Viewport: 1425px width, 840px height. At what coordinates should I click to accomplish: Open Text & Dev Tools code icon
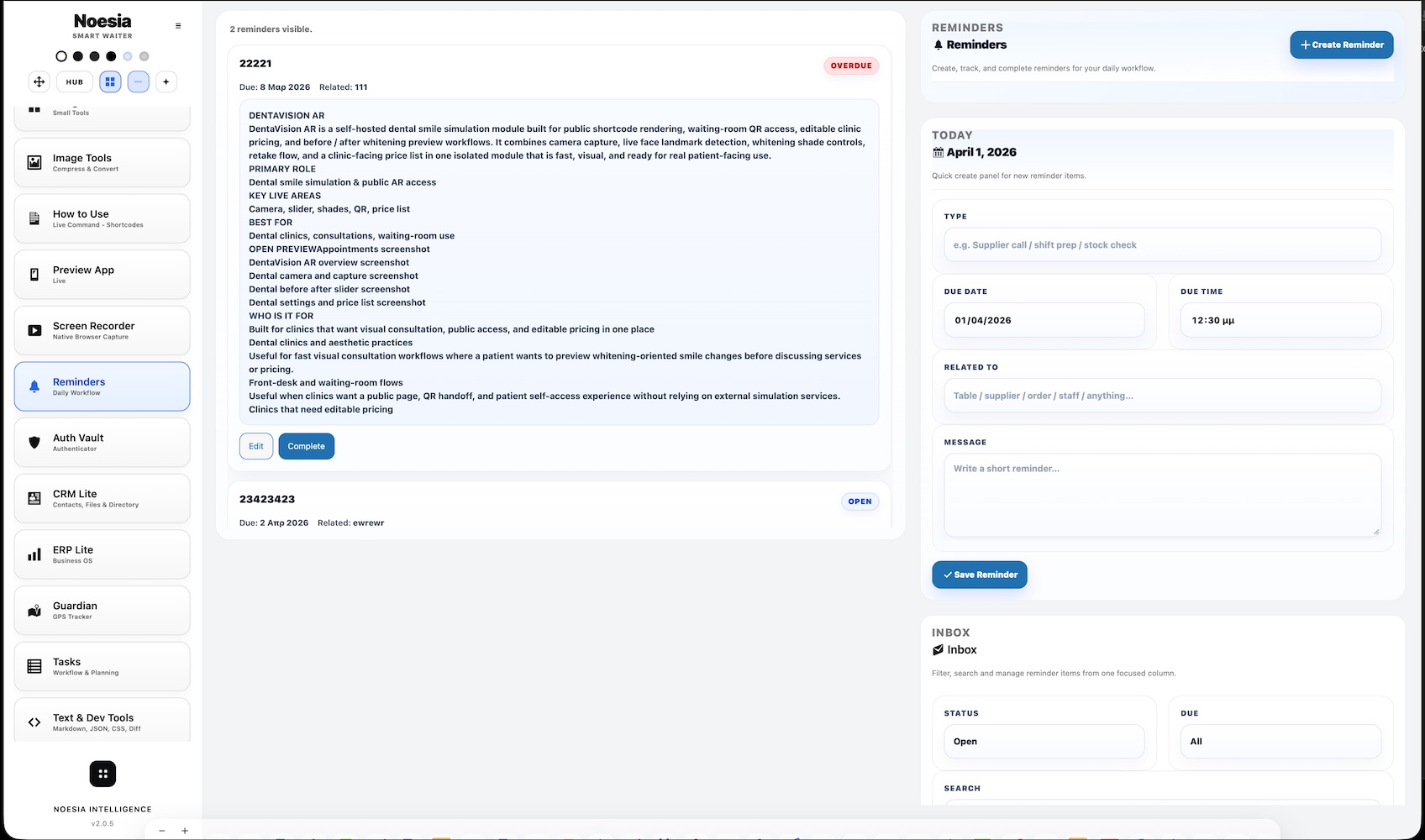pyautogui.click(x=34, y=722)
